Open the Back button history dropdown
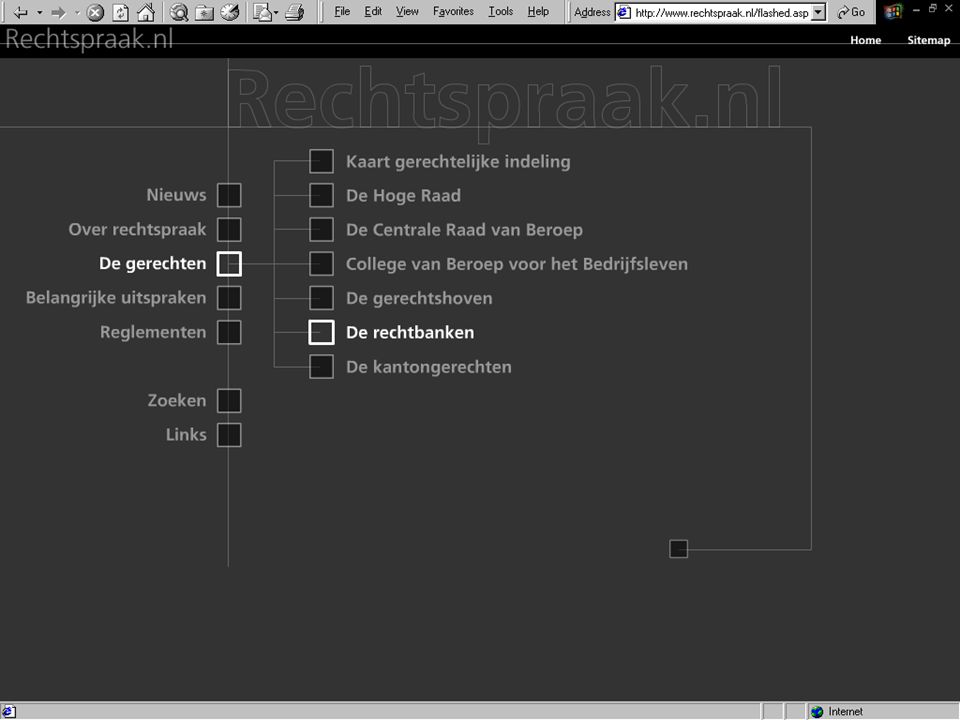This screenshot has height=720, width=960. click(39, 12)
